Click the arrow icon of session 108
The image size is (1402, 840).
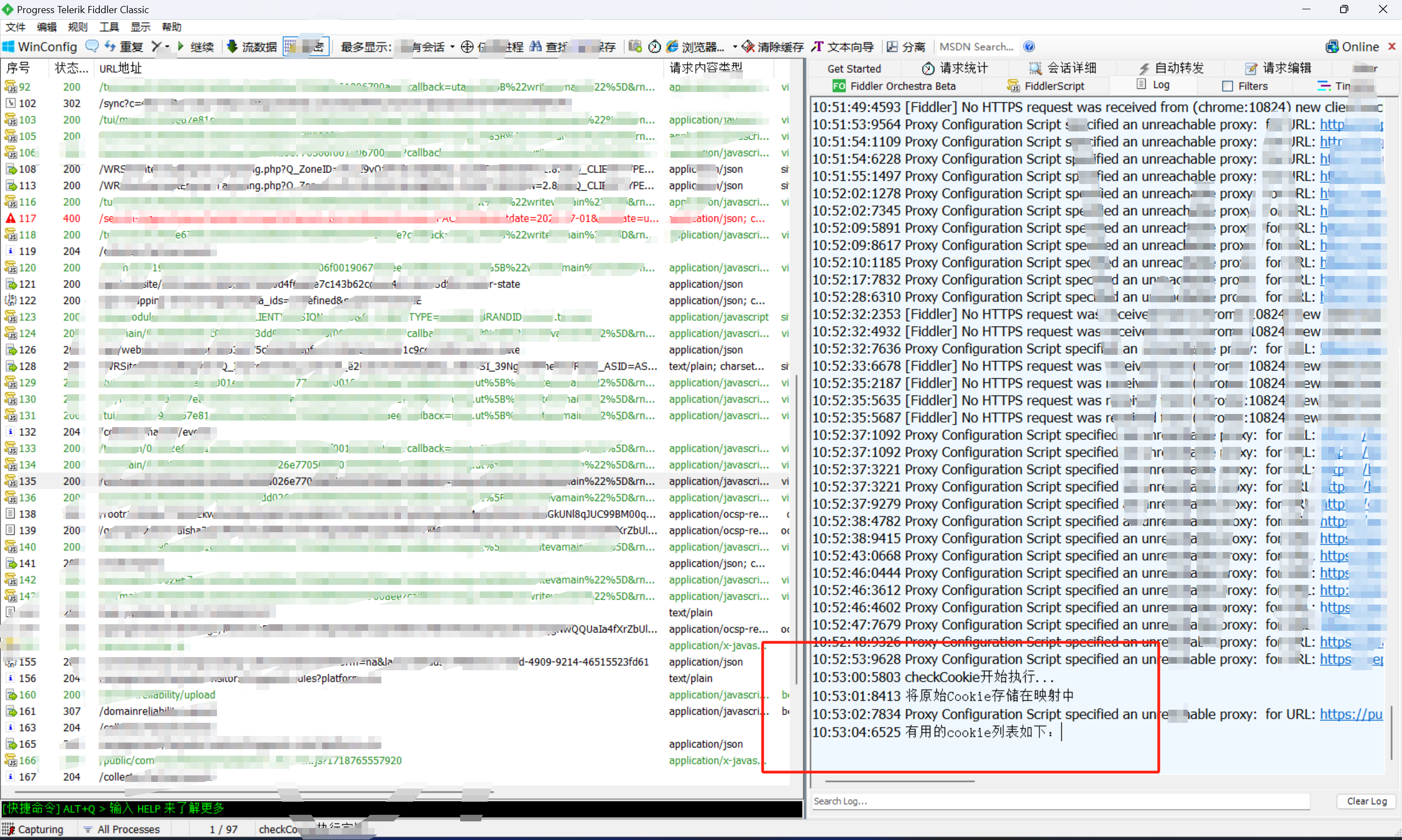10,169
